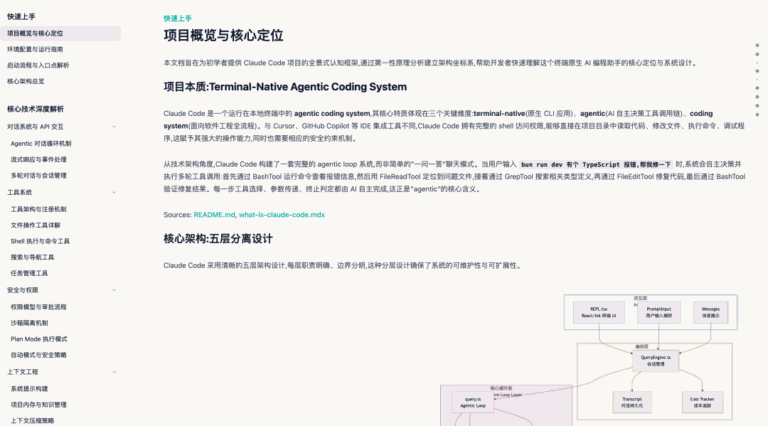Click the inline code bun run dev snippet

596,165
